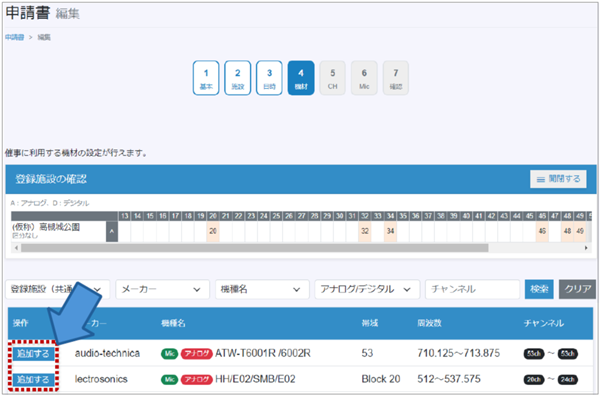
Task: Go to step 3 日時
Action: [269, 78]
